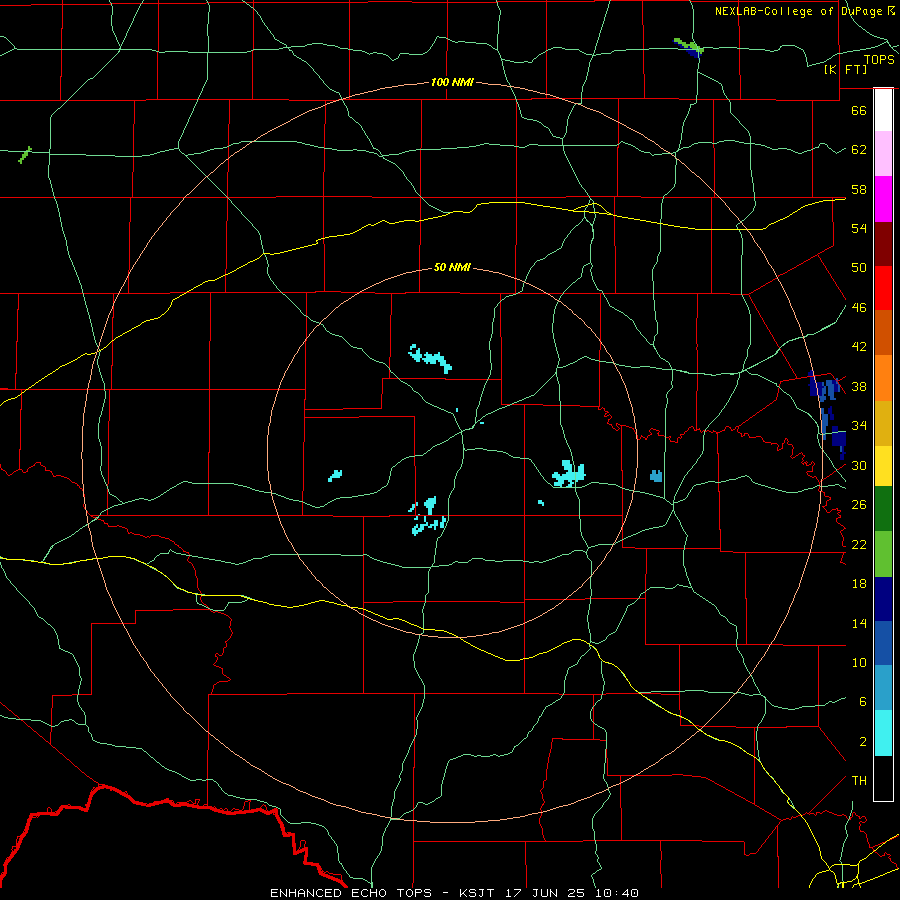
Task: Click the yellow legend swatch
Action: pyautogui.click(x=883, y=466)
